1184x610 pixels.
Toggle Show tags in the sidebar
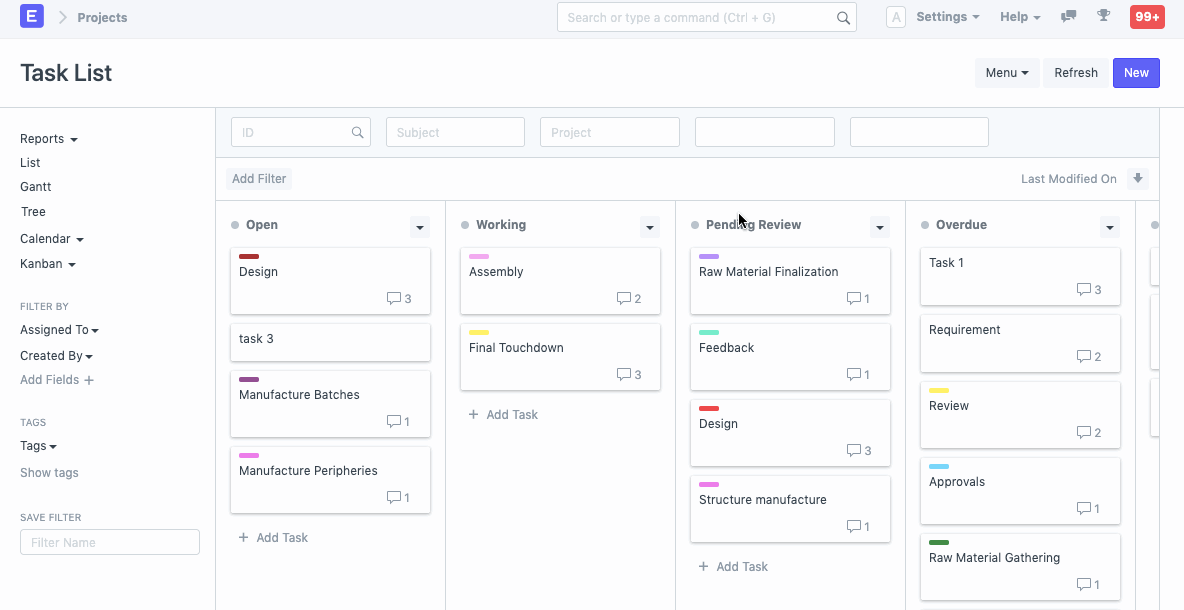pyautogui.click(x=49, y=472)
